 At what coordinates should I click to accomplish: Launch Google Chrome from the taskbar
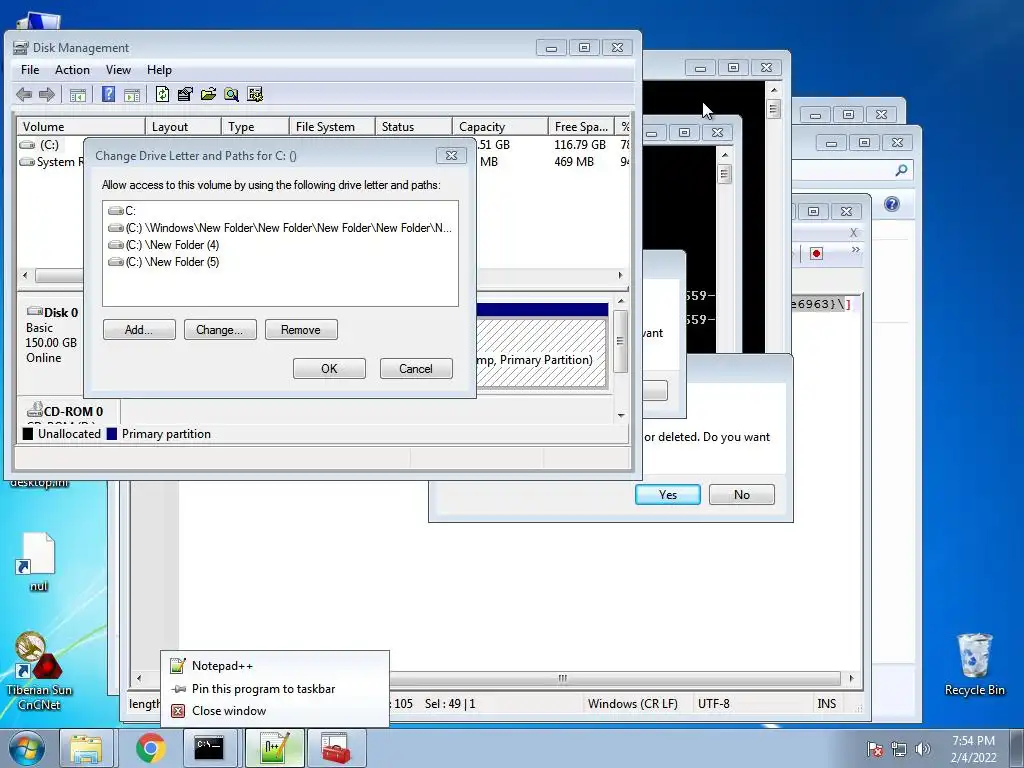(150, 748)
